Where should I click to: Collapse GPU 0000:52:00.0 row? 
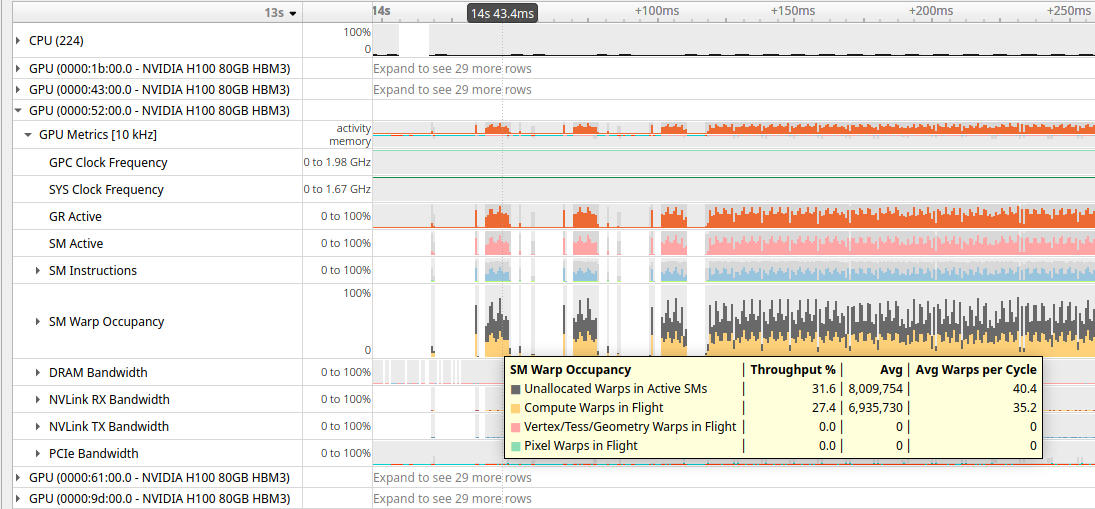pos(18,110)
